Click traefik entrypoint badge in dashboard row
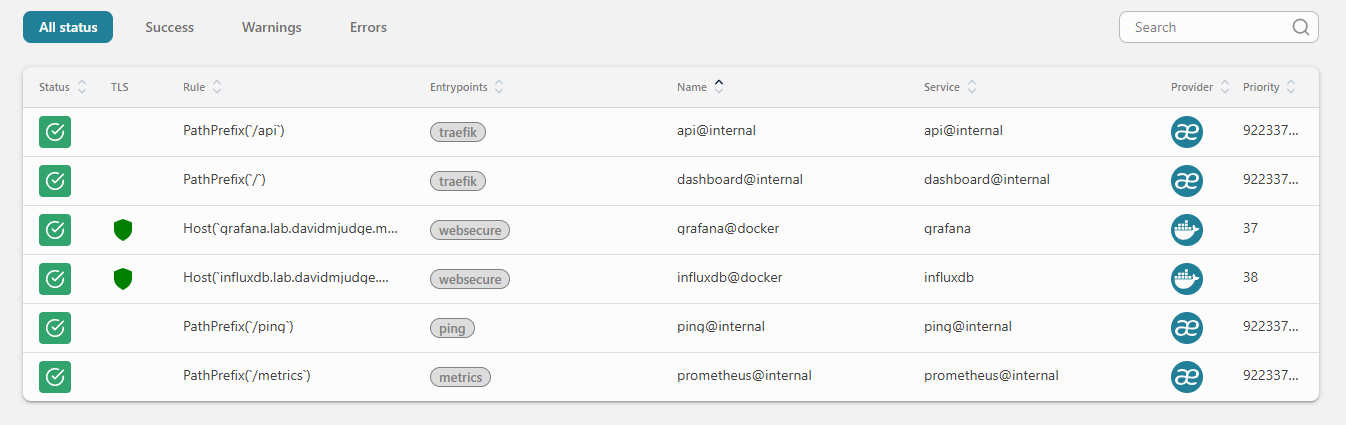This screenshot has height=425, width=1346. tap(458, 181)
